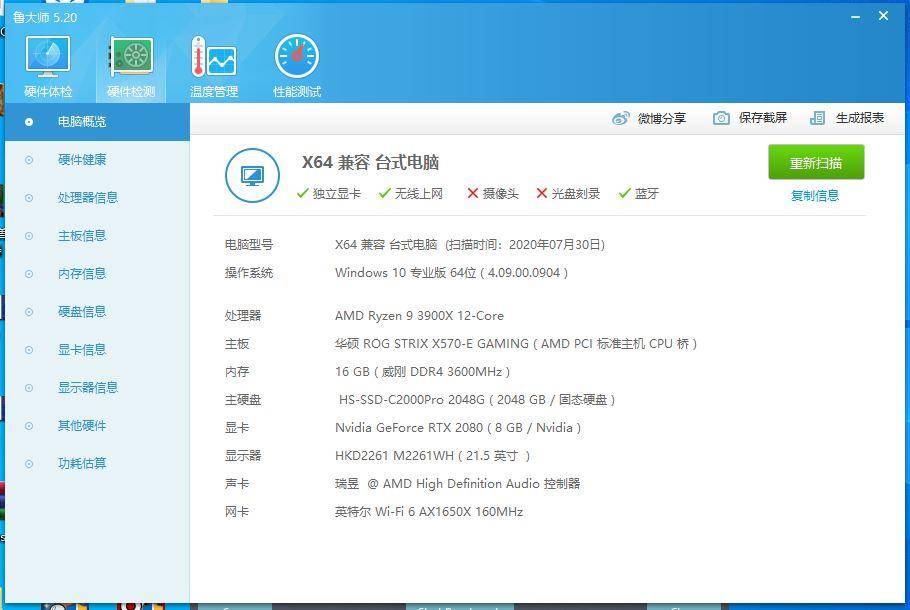Click the 主板 row label
Image resolution: width=910 pixels, height=610 pixels.
(x=237, y=344)
